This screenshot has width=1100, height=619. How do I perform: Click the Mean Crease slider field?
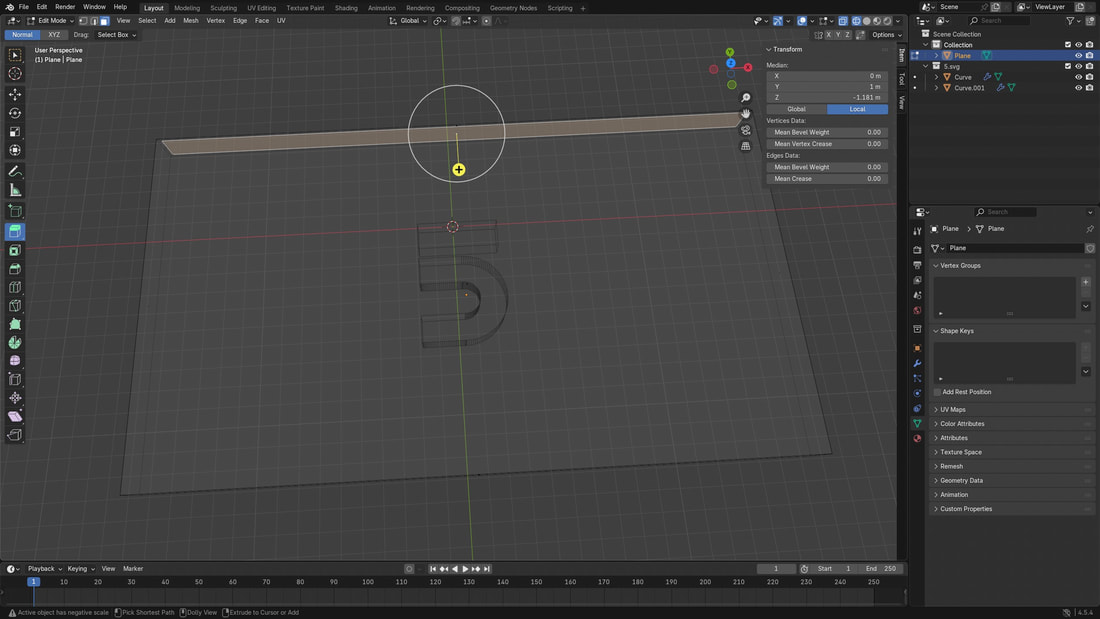point(827,179)
